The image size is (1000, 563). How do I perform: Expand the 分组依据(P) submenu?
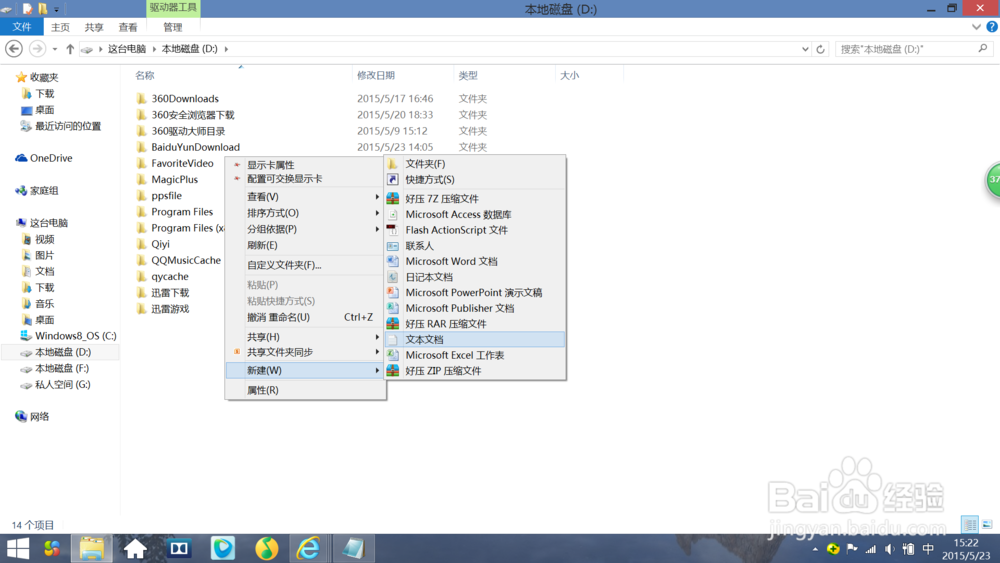pos(305,229)
